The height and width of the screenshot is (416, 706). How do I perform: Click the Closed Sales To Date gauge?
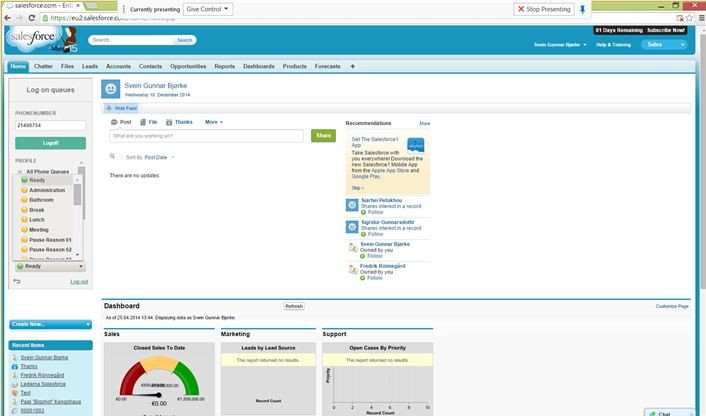159,379
